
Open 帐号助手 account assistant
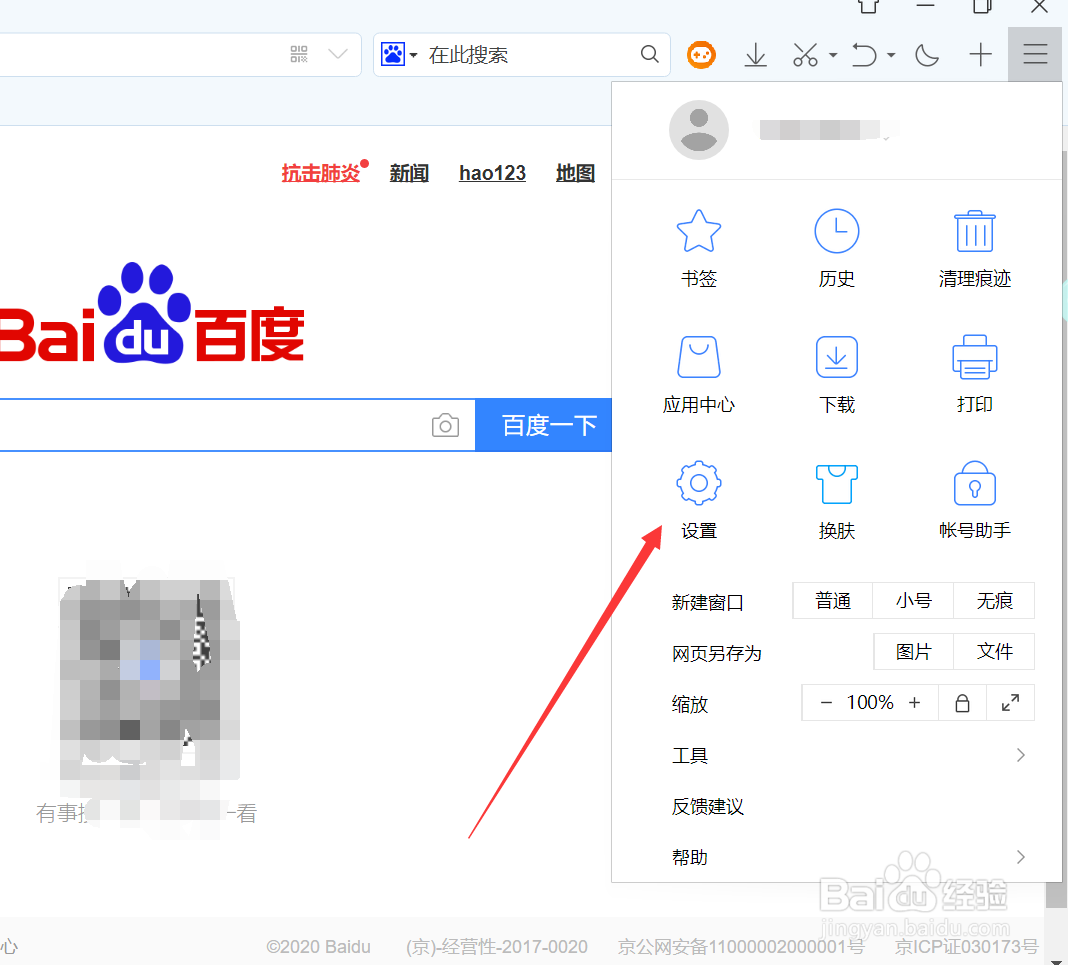click(x=974, y=500)
